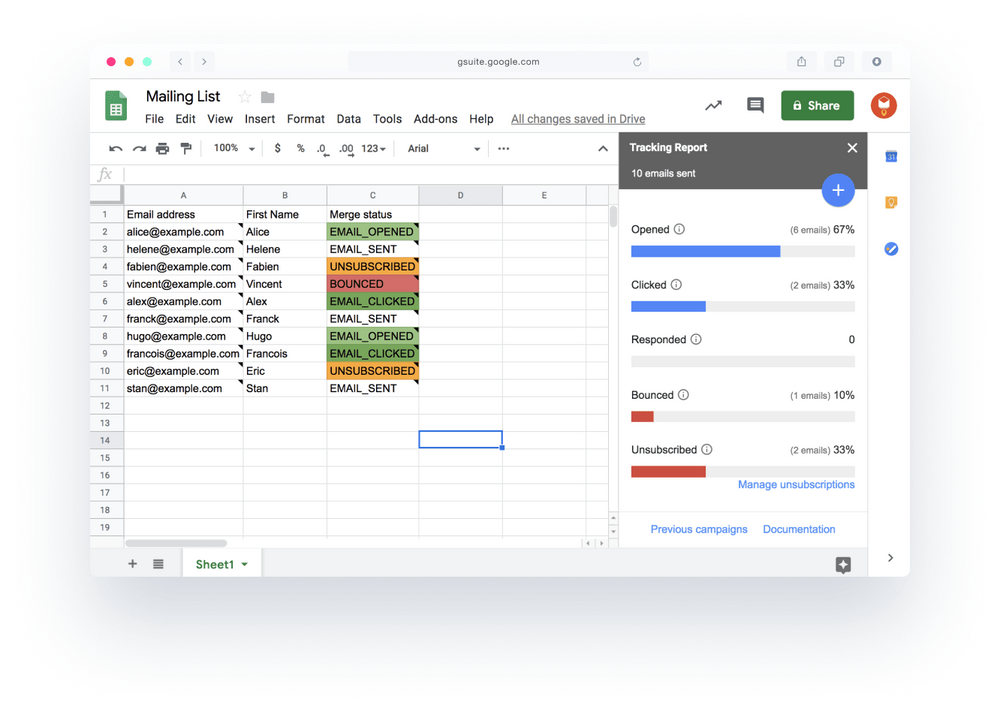Open the Format menu
This screenshot has width=1000, height=712.
tap(305, 119)
